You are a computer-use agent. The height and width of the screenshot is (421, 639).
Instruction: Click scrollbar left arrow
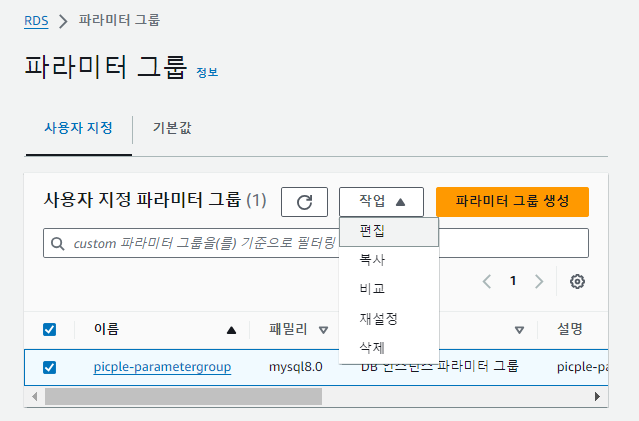click(x=37, y=396)
